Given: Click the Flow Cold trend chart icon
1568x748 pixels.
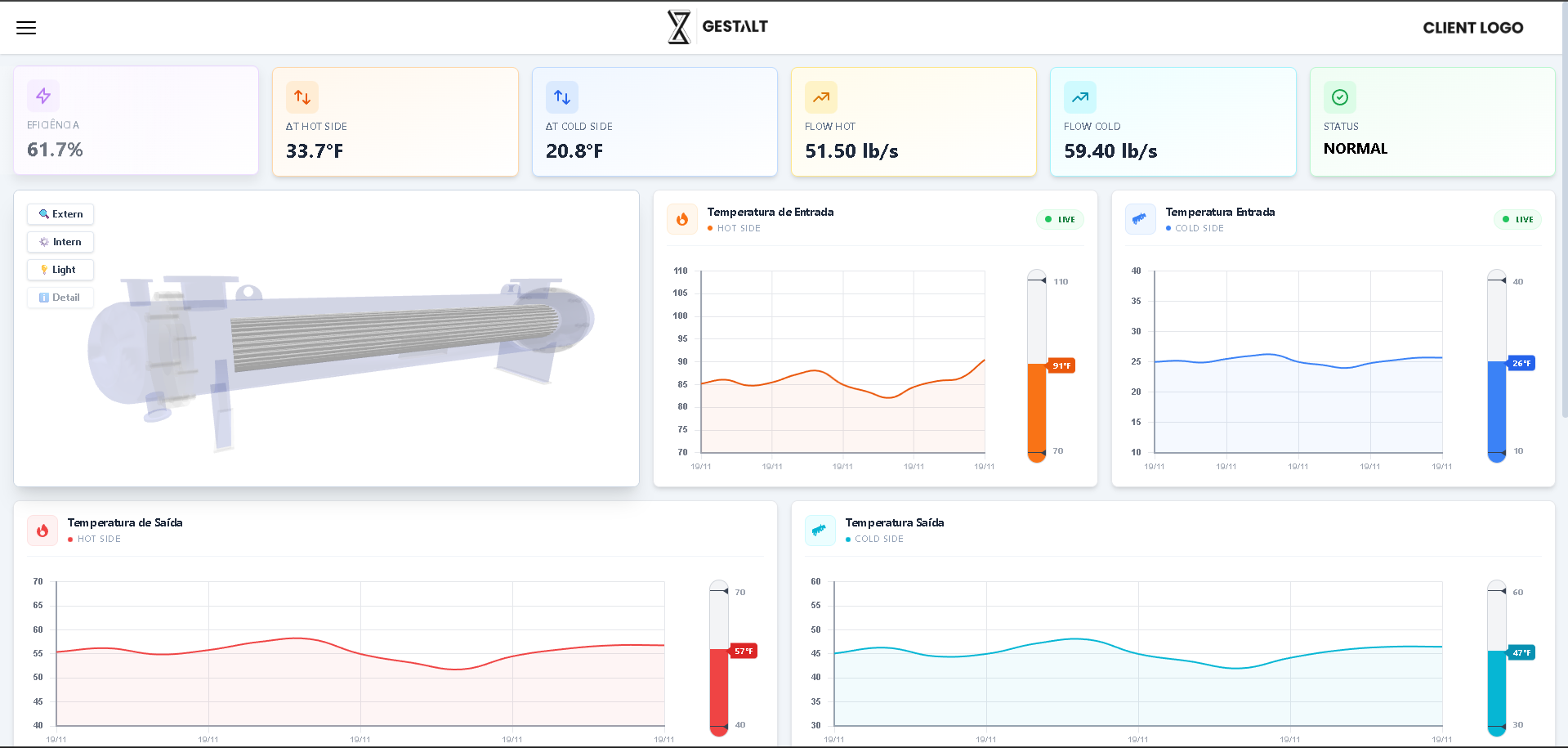Looking at the screenshot, I should [1079, 97].
